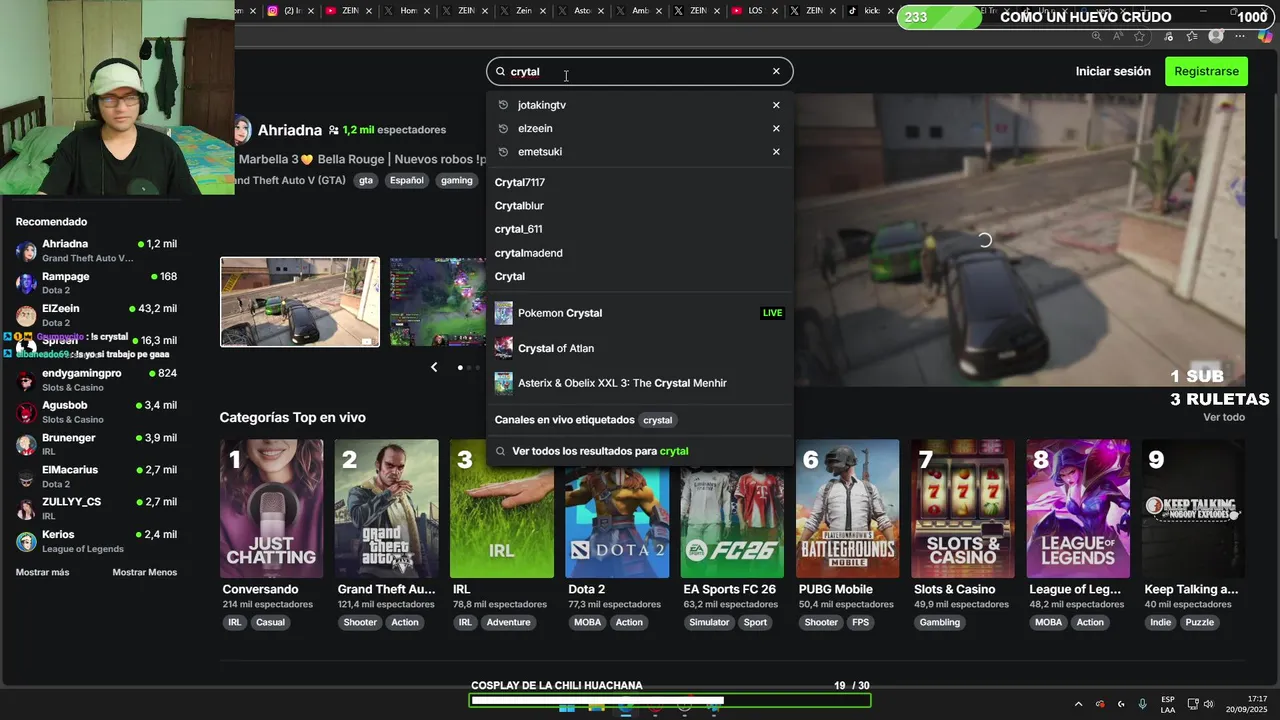1280x720 pixels.
Task: Click the crystal tag chip
Action: coord(657,420)
